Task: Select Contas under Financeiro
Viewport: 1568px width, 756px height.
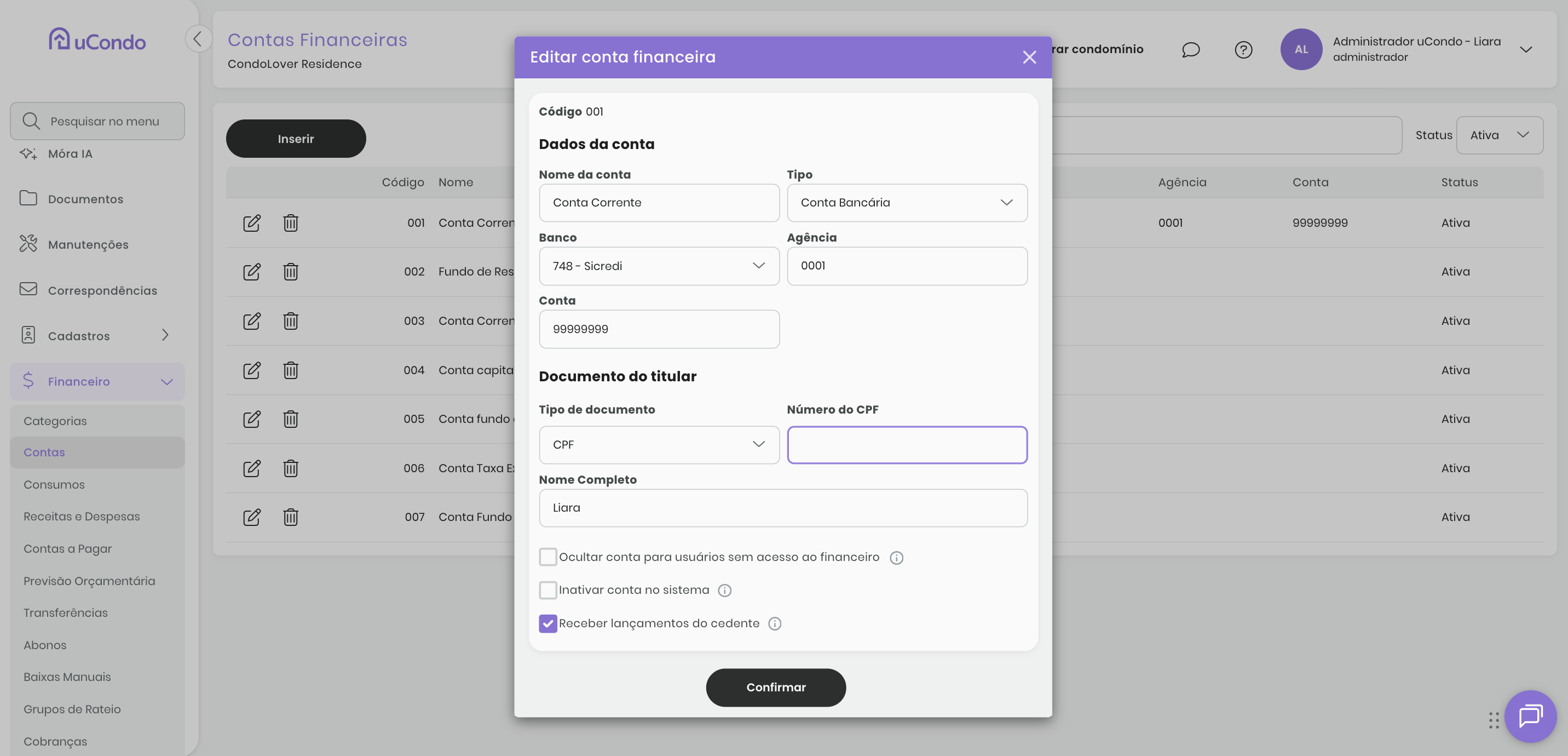Action: pos(97,453)
